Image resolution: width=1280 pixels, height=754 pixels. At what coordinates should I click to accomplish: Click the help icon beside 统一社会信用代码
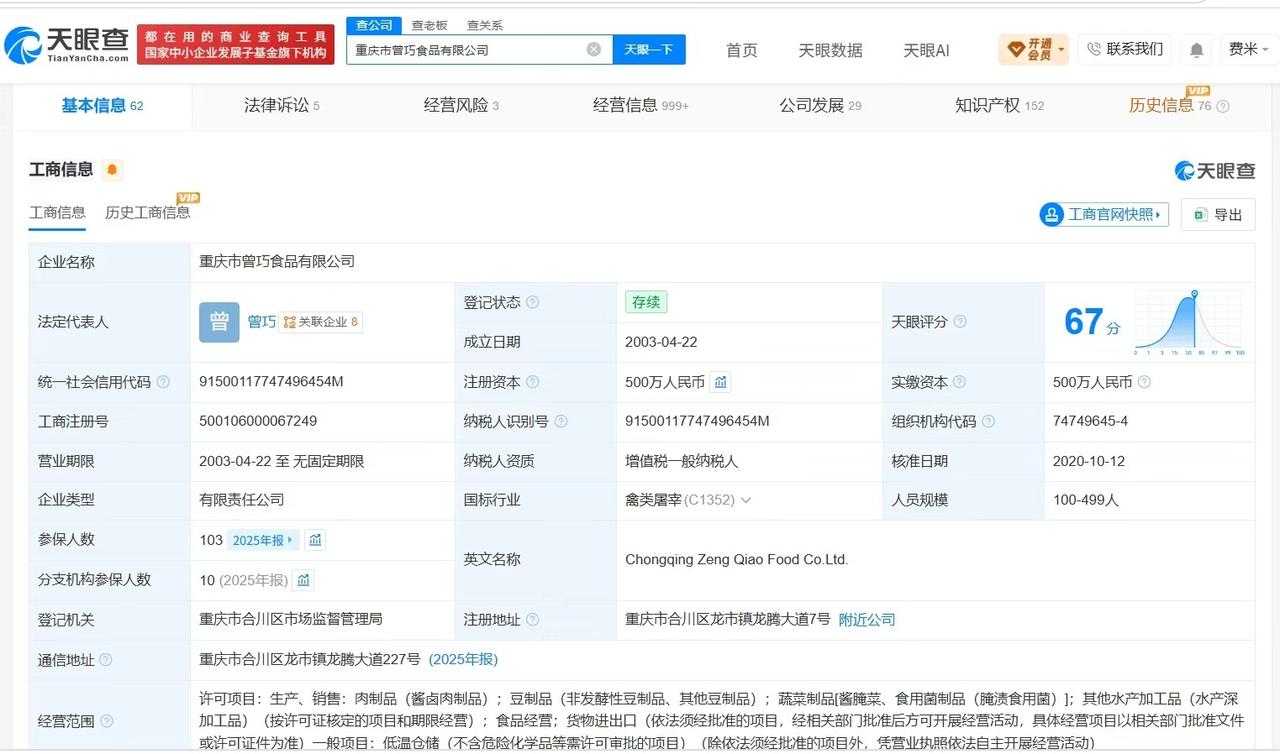tap(163, 382)
